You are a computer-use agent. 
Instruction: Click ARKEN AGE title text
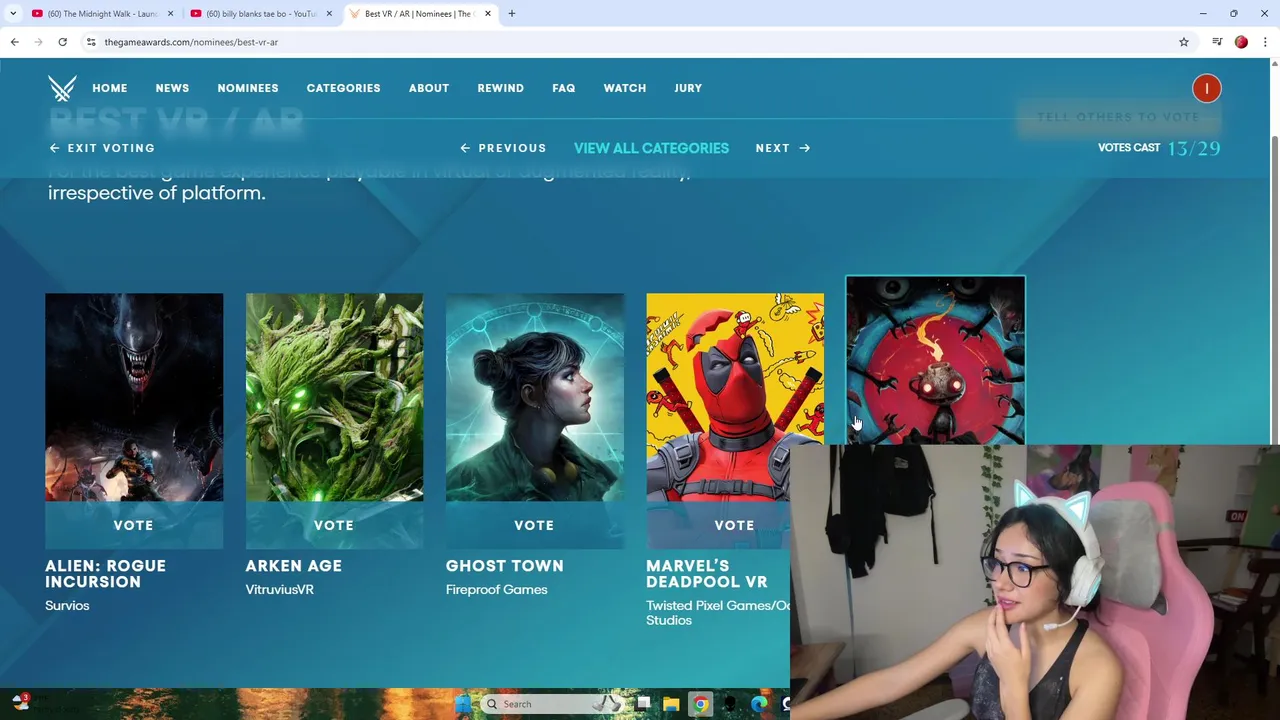pyautogui.click(x=294, y=566)
